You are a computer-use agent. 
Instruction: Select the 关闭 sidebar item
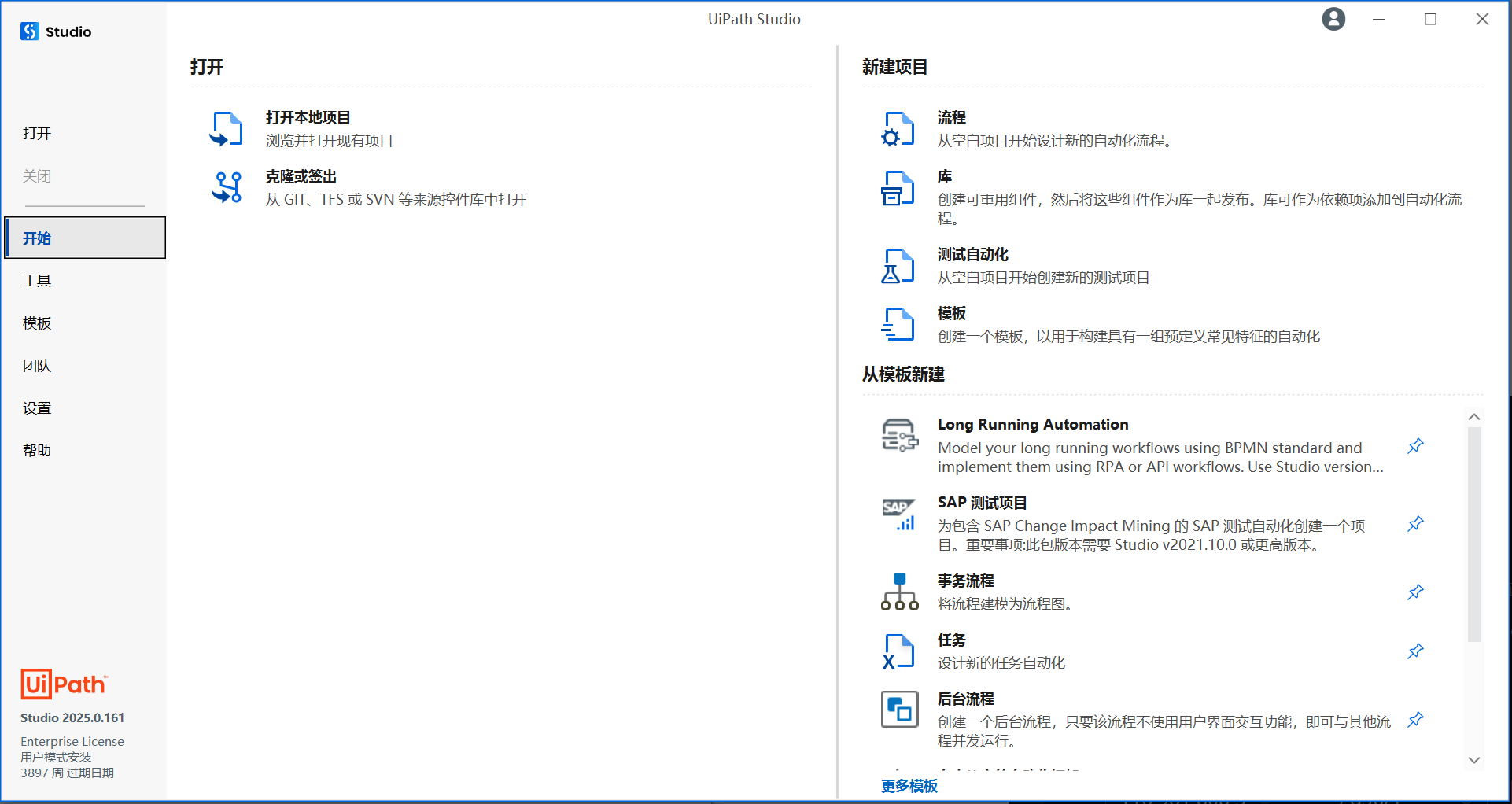pos(37,176)
